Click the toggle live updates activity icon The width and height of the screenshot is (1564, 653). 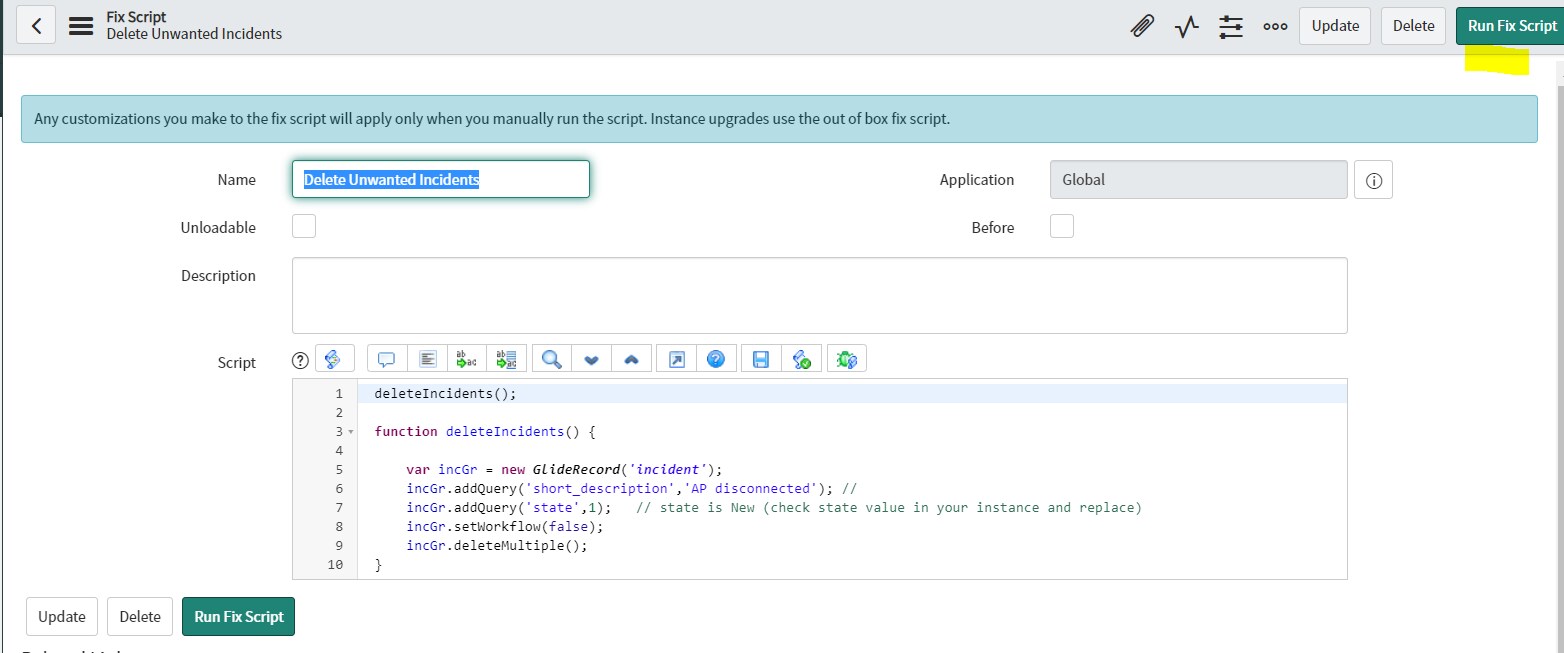coord(1186,25)
